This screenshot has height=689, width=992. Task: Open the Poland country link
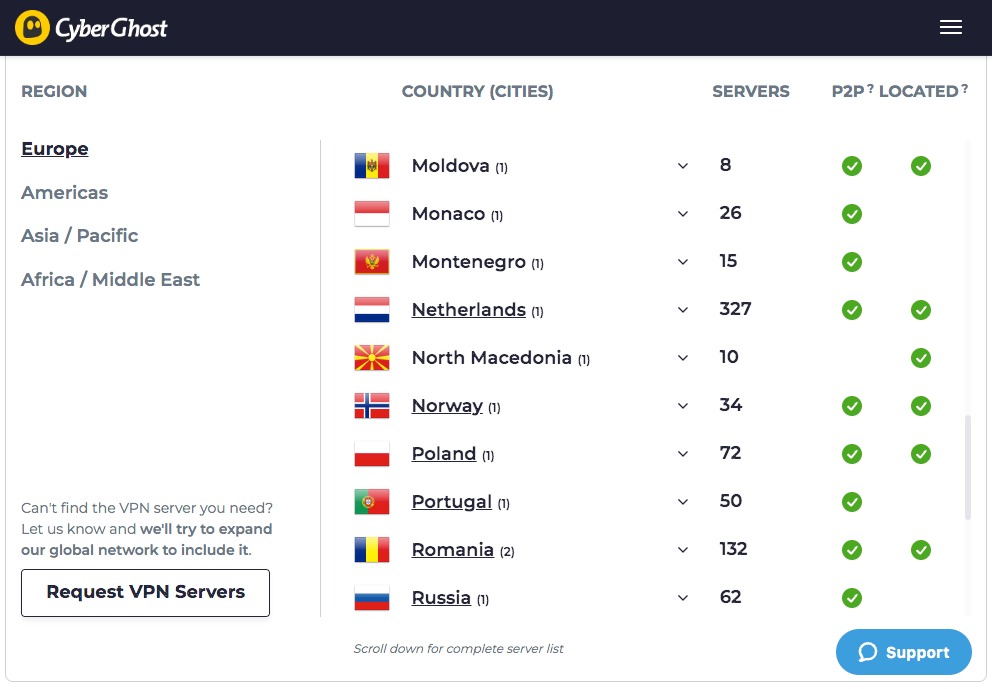click(x=443, y=454)
